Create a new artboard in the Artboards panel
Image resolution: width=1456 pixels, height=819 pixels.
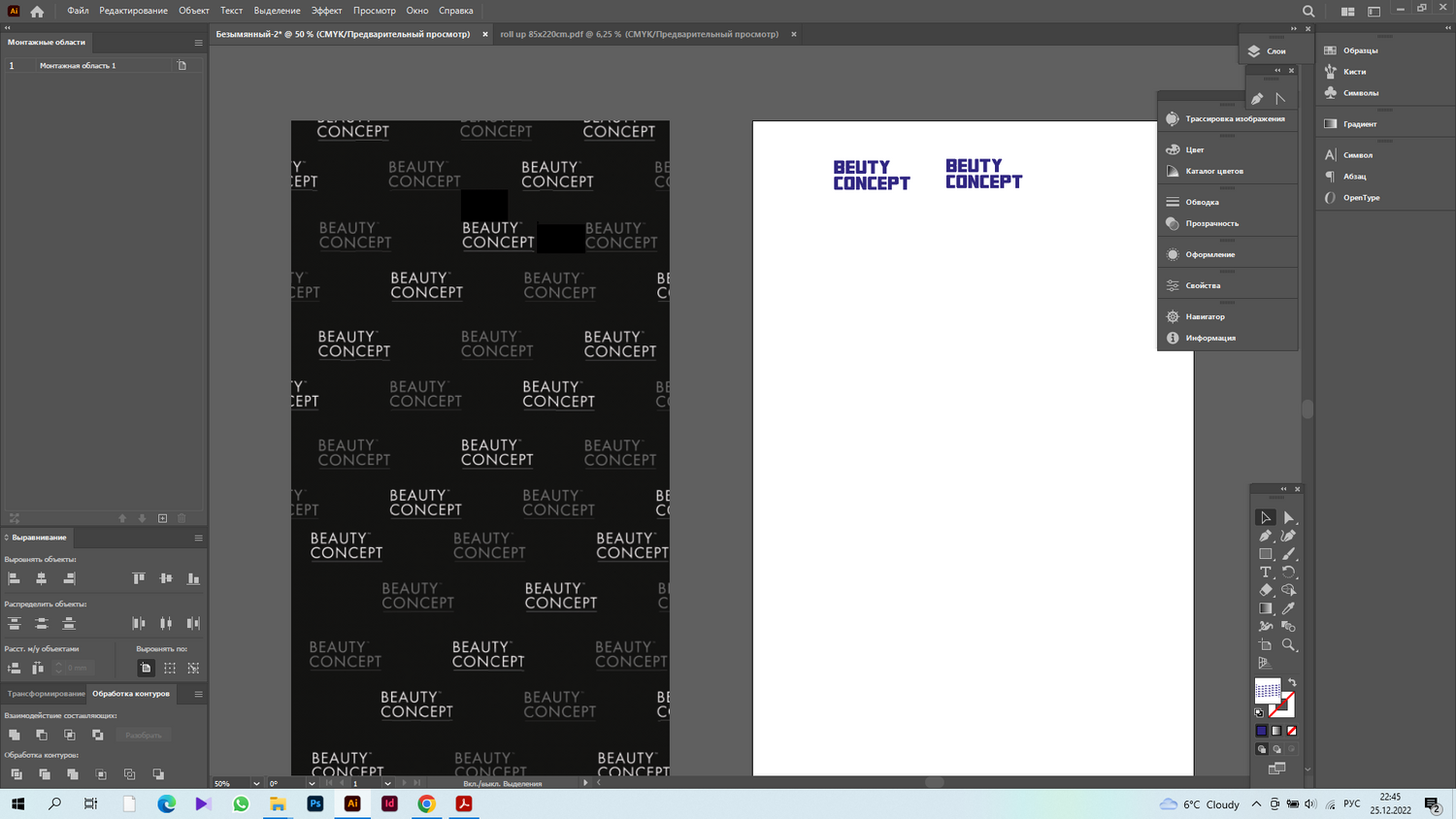coord(162,518)
